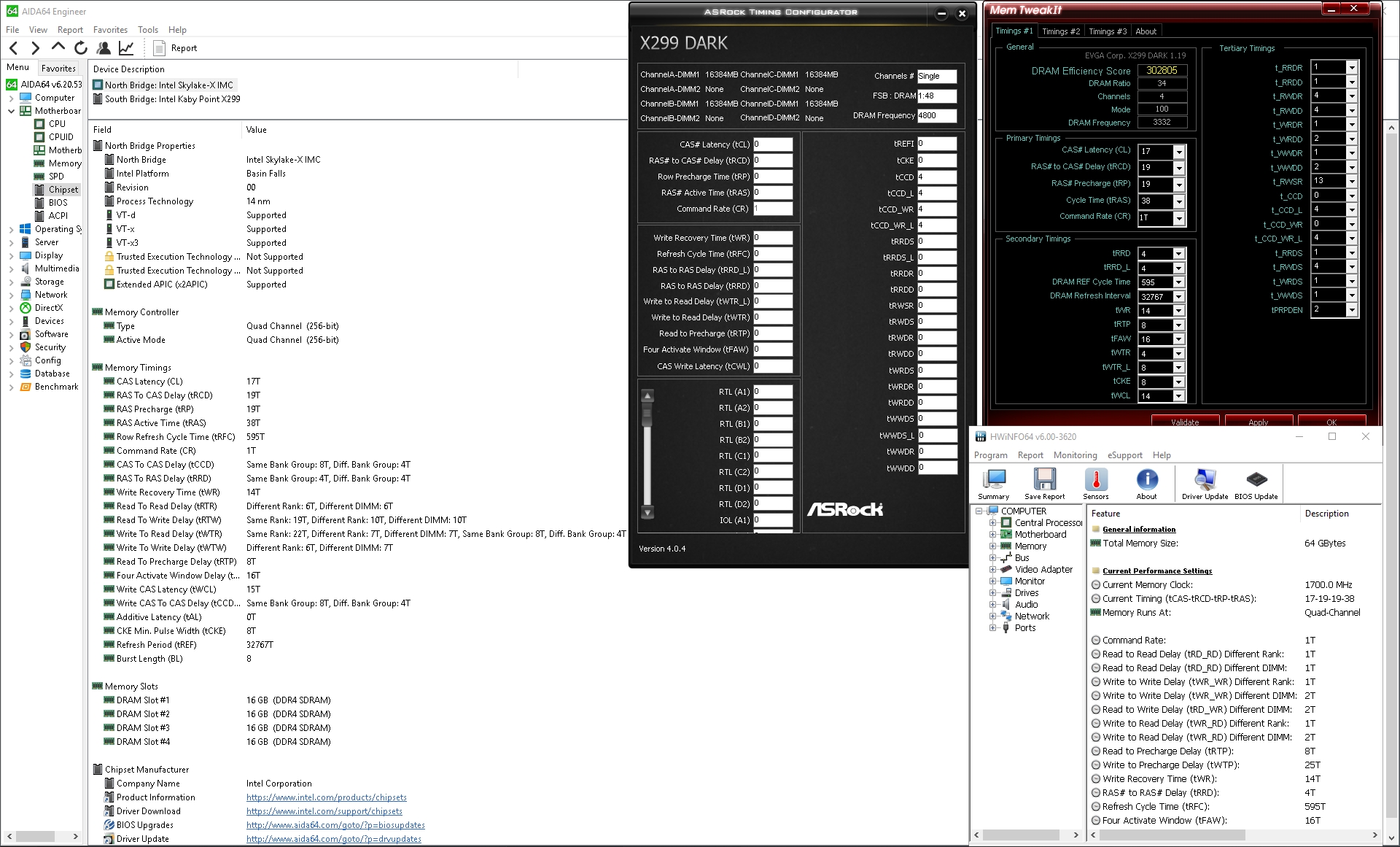Viewport: 1400px width, 847px height.
Task: Open the Intel products chipsets link
Action: click(x=326, y=797)
